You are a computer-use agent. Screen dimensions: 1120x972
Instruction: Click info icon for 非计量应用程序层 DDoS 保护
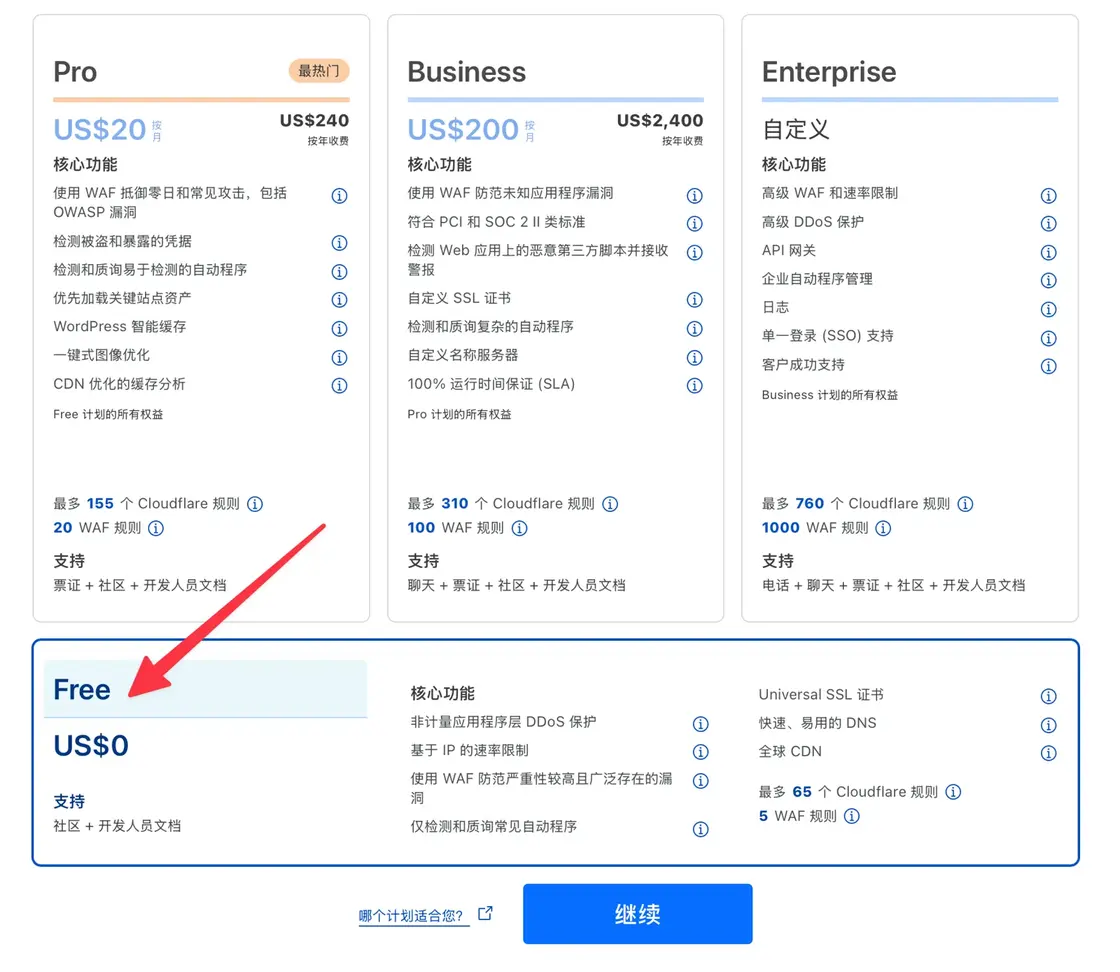pyautogui.click(x=701, y=724)
